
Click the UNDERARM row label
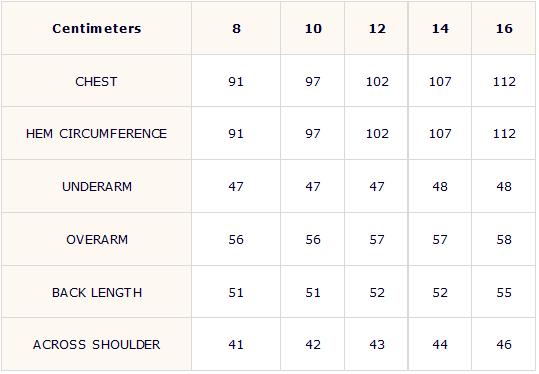pos(97,187)
